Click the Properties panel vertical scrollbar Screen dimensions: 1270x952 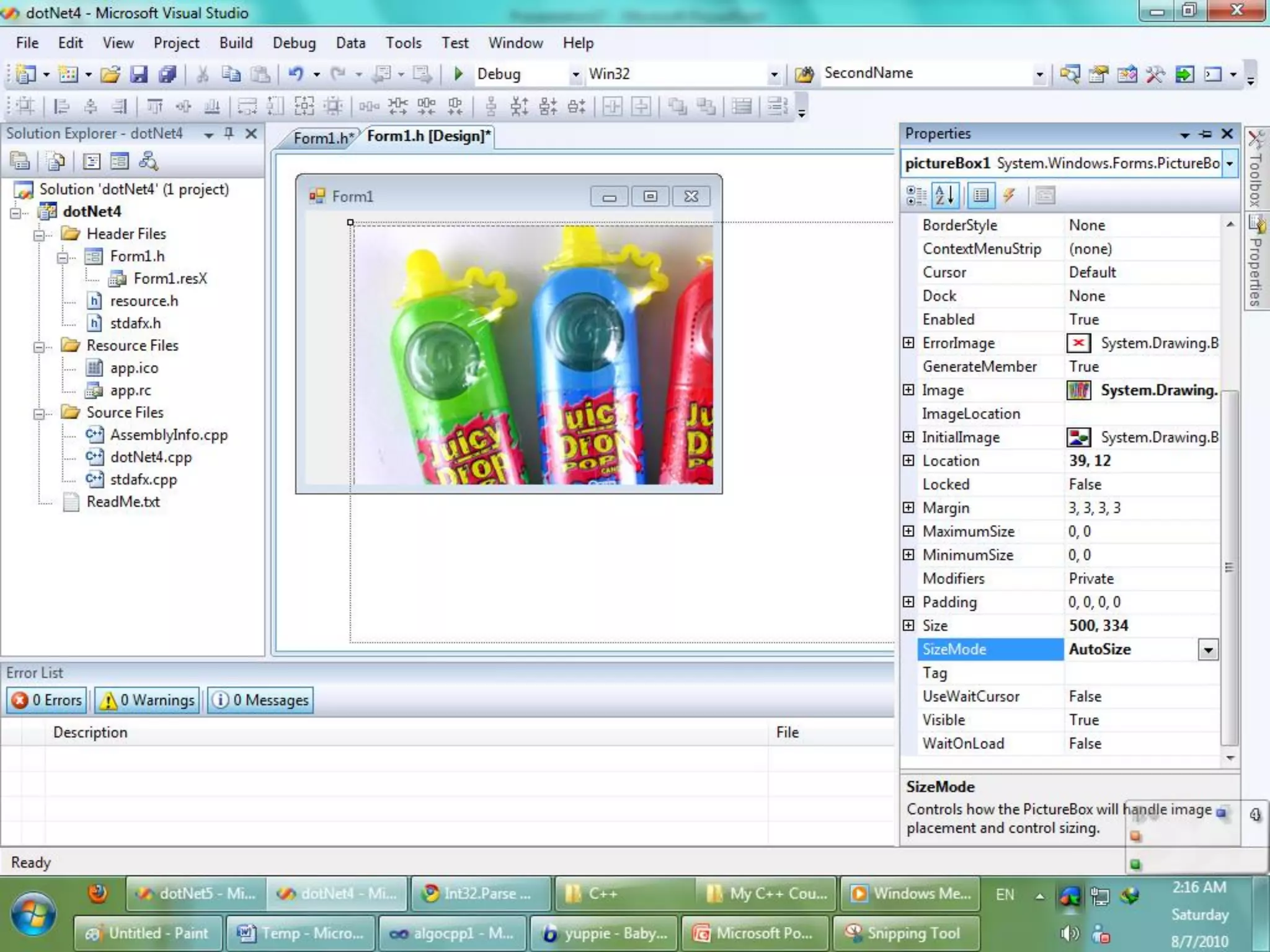[1229, 567]
